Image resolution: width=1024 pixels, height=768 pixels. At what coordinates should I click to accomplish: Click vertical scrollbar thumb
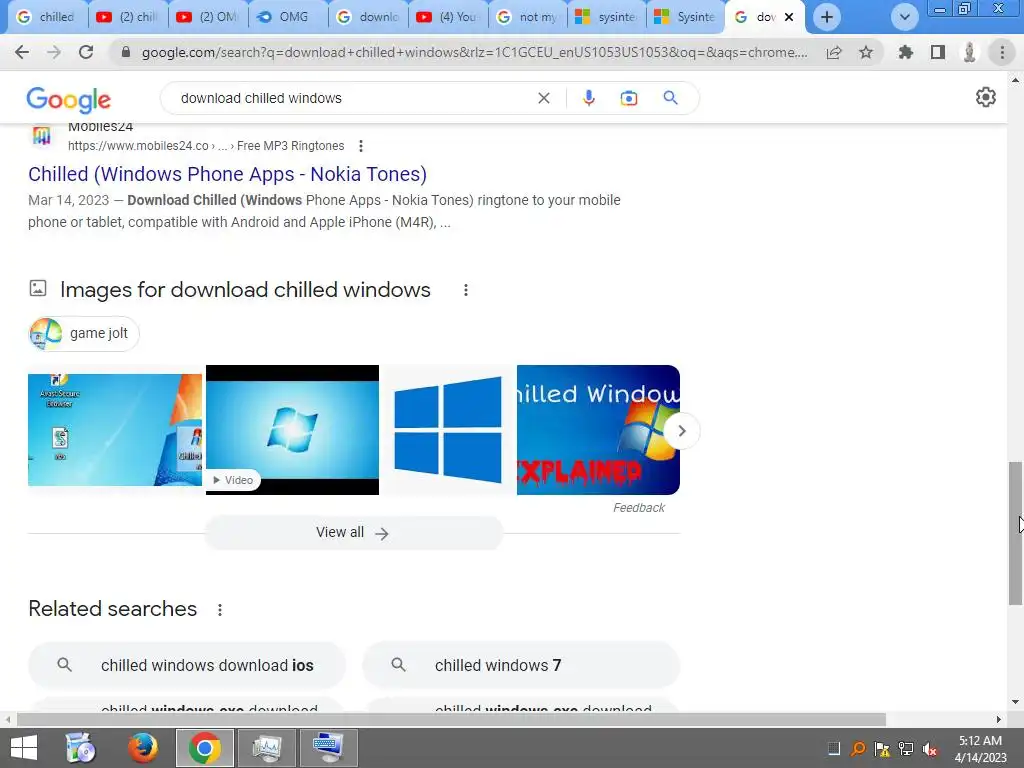(1015, 534)
